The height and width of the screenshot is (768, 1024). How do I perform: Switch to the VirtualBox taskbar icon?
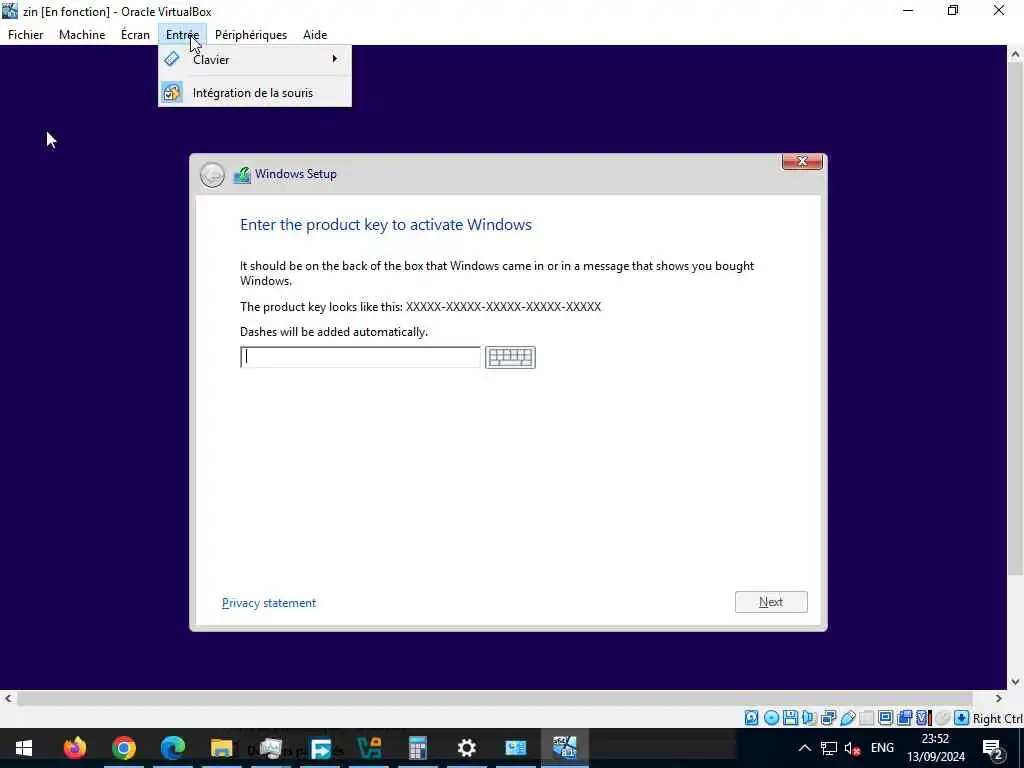[565, 748]
